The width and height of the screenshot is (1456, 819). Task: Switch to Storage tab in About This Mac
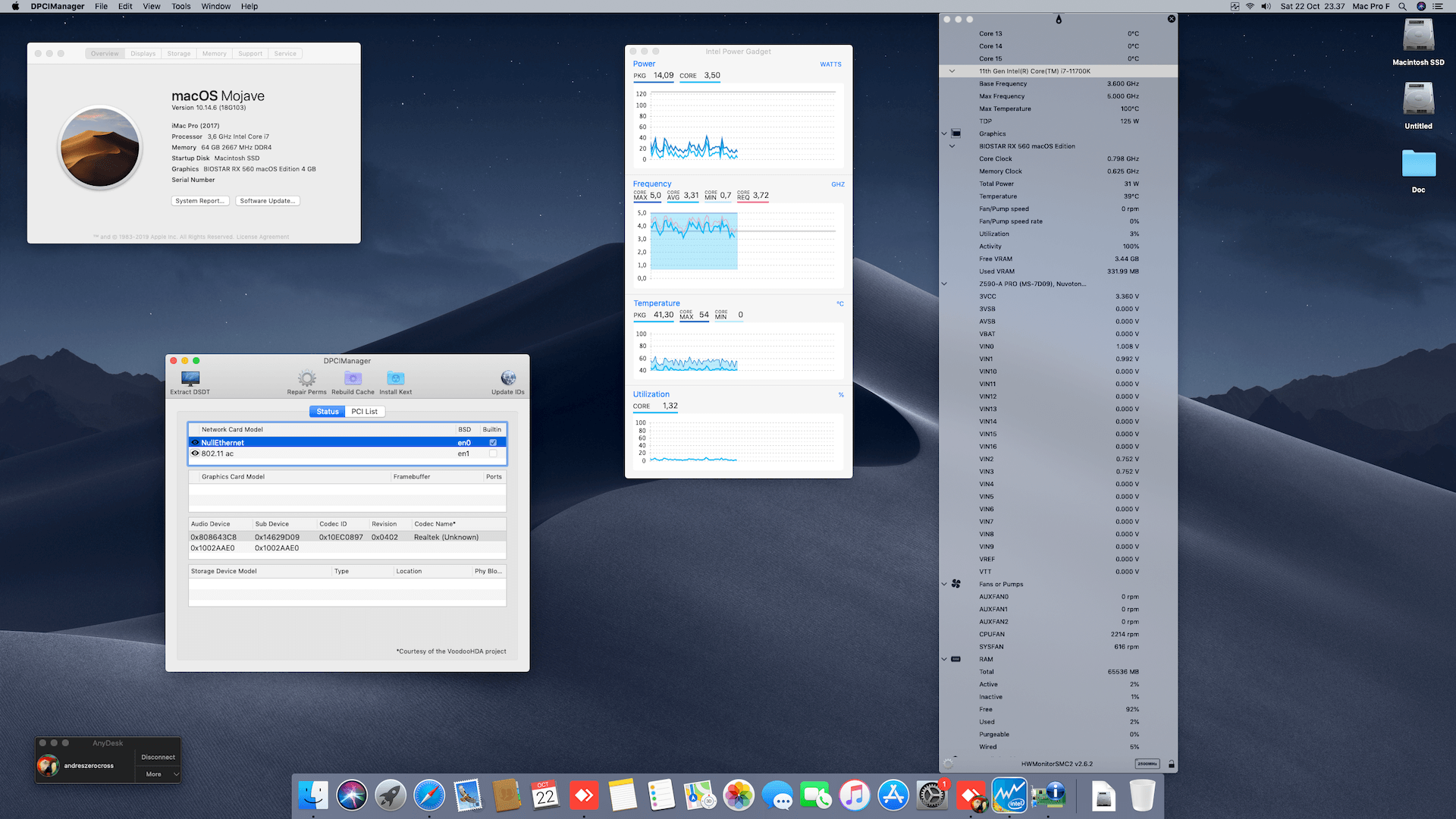pyautogui.click(x=179, y=54)
